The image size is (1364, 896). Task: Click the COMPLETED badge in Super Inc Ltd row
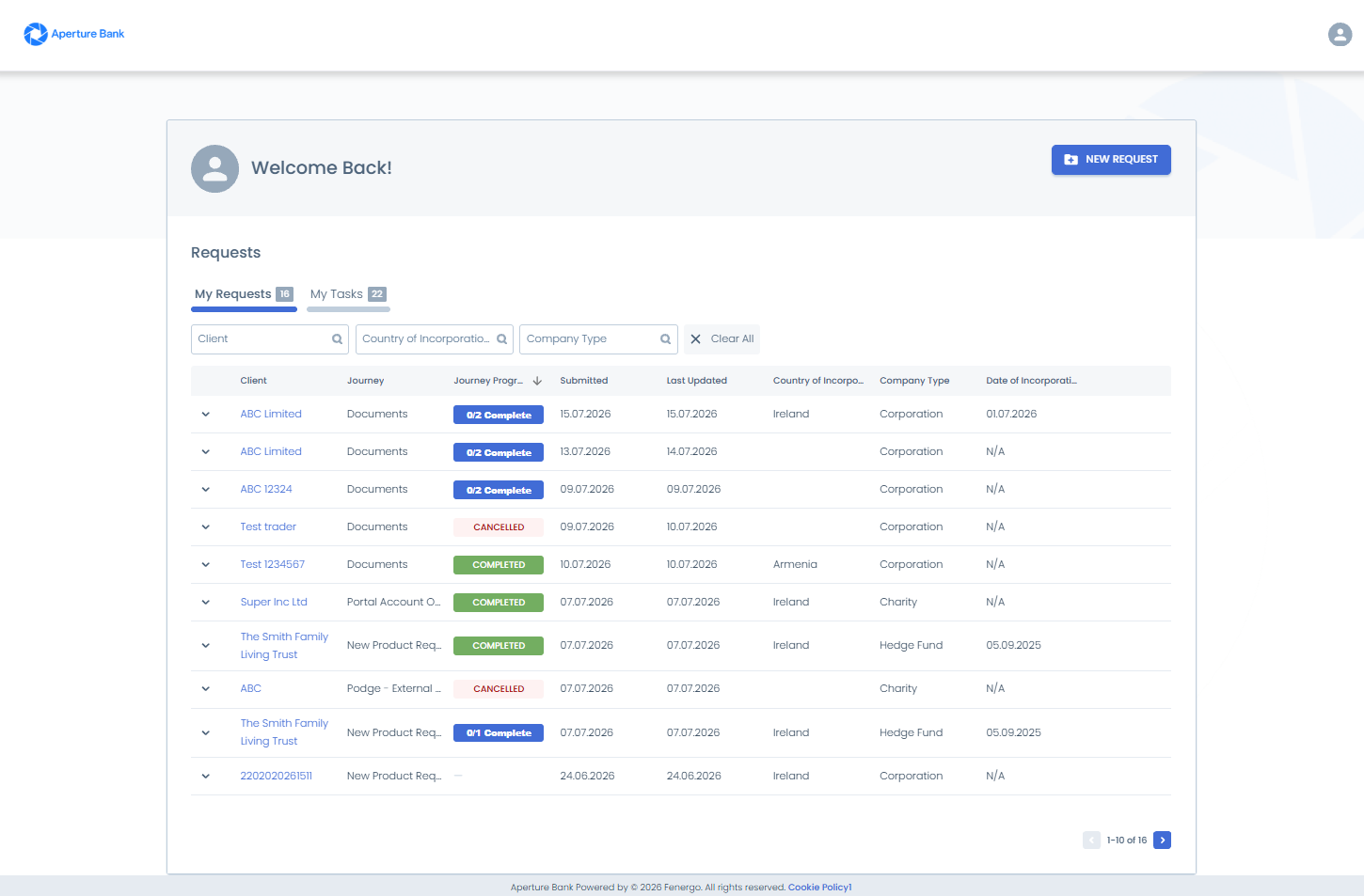point(499,603)
